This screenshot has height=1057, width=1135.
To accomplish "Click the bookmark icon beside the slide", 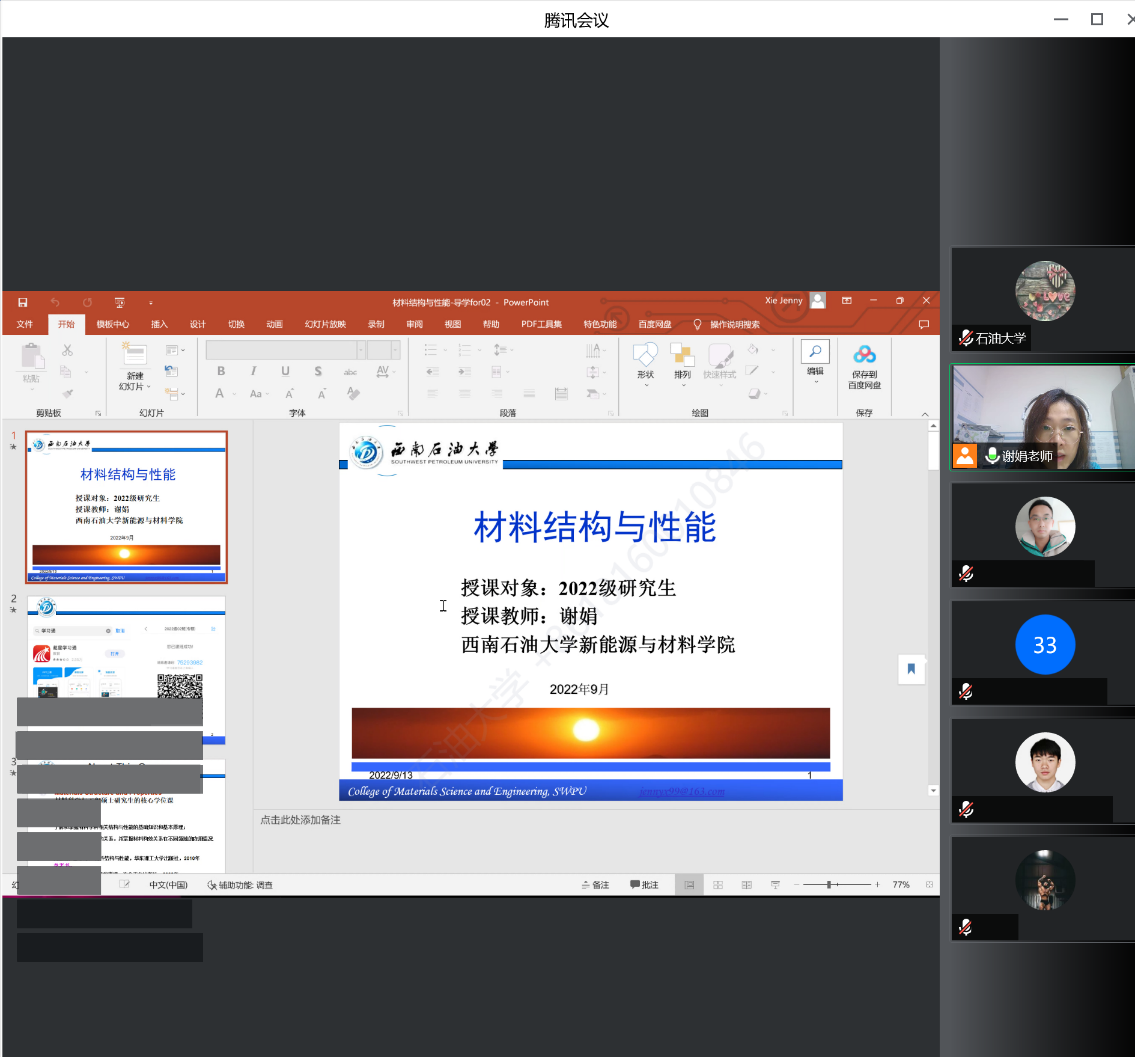I will coord(911,669).
